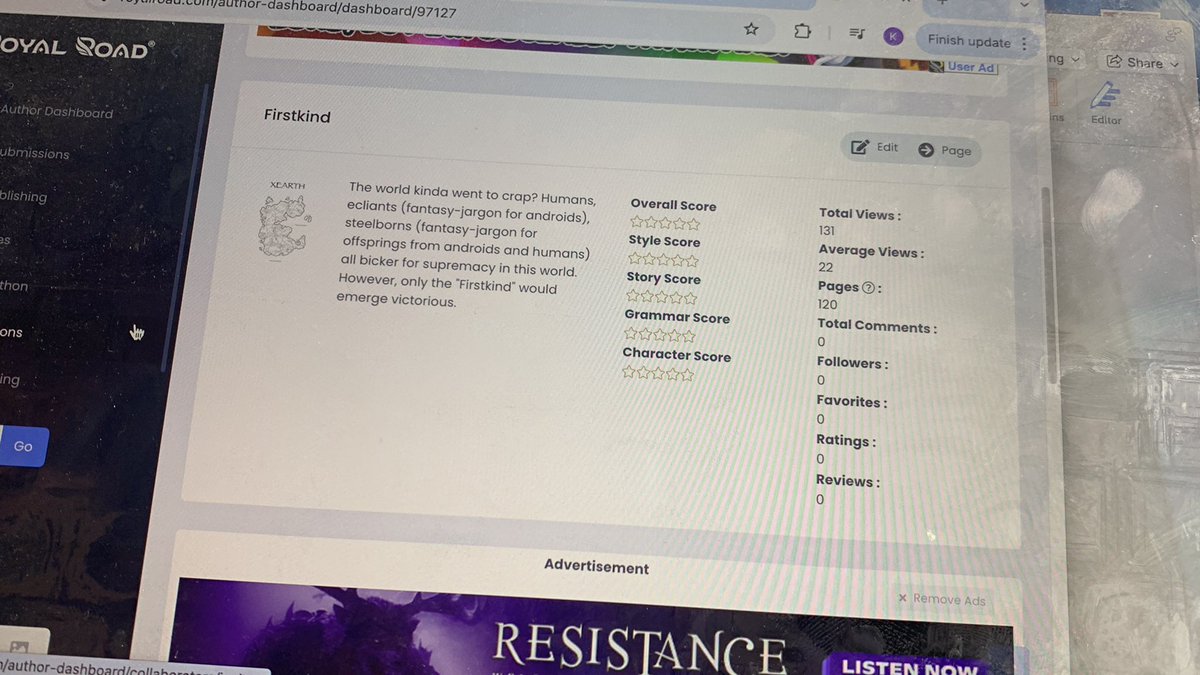Click the Finish update button
Viewport: 1200px width, 675px height.
click(969, 41)
